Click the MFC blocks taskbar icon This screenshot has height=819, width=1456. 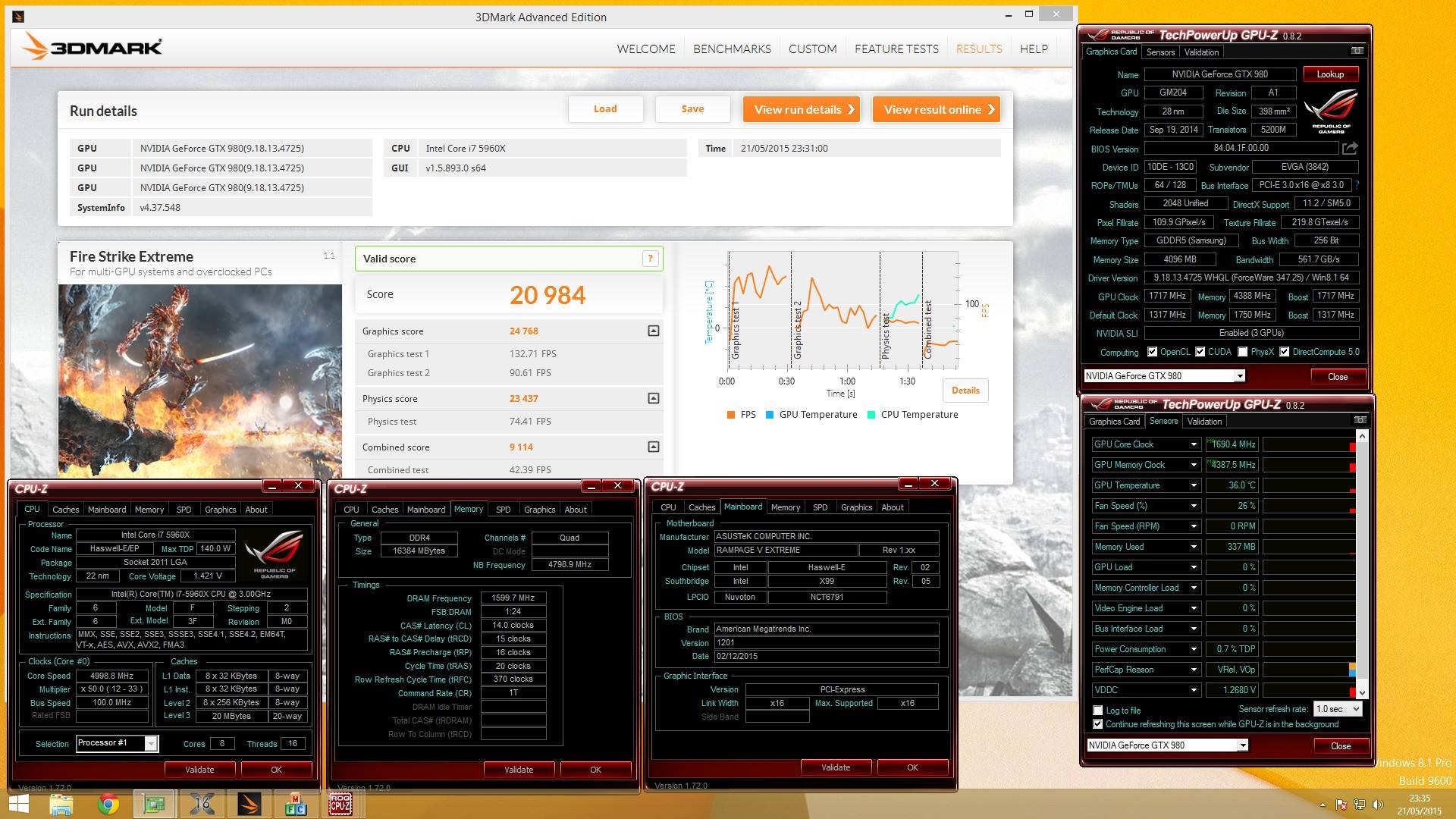(x=296, y=805)
